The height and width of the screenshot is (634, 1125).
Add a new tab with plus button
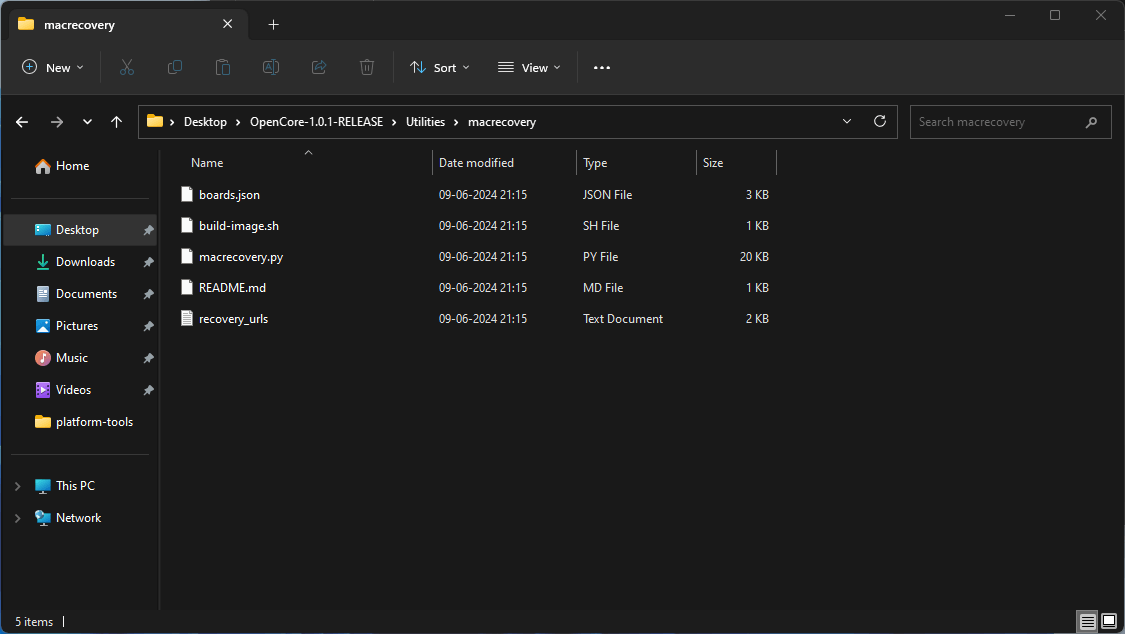tap(273, 24)
